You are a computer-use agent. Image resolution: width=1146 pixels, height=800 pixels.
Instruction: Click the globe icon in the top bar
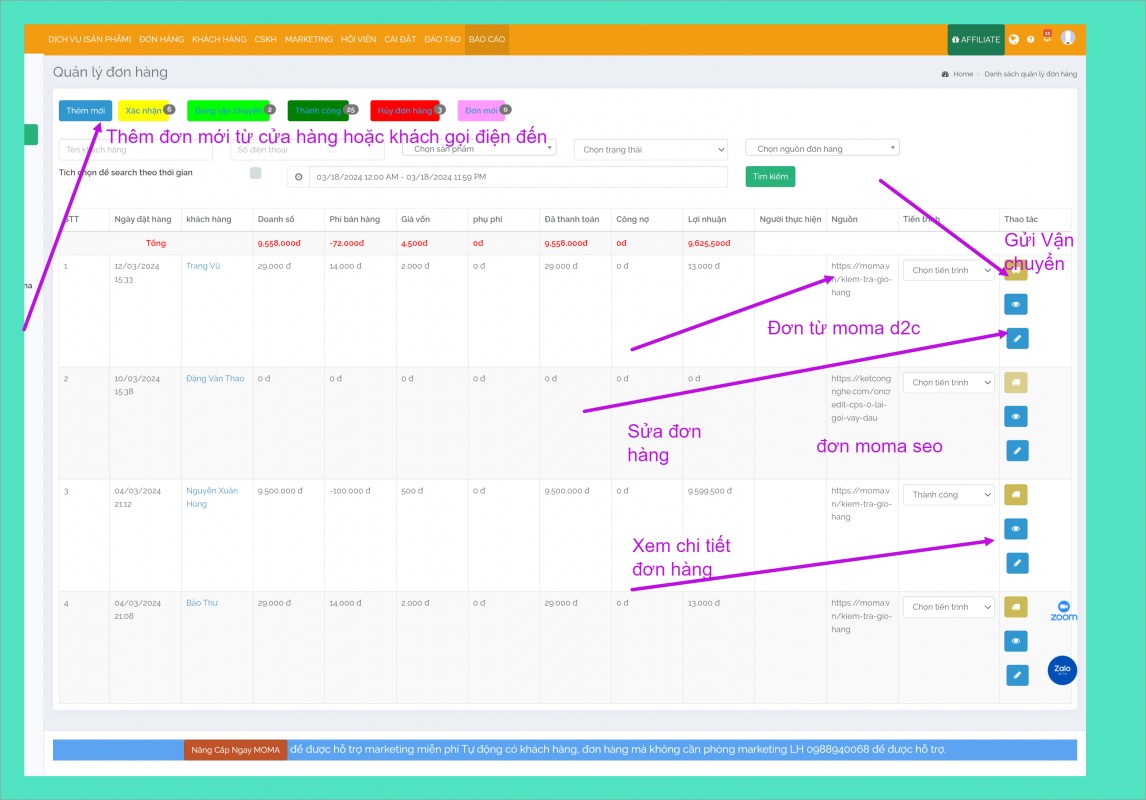1014,40
